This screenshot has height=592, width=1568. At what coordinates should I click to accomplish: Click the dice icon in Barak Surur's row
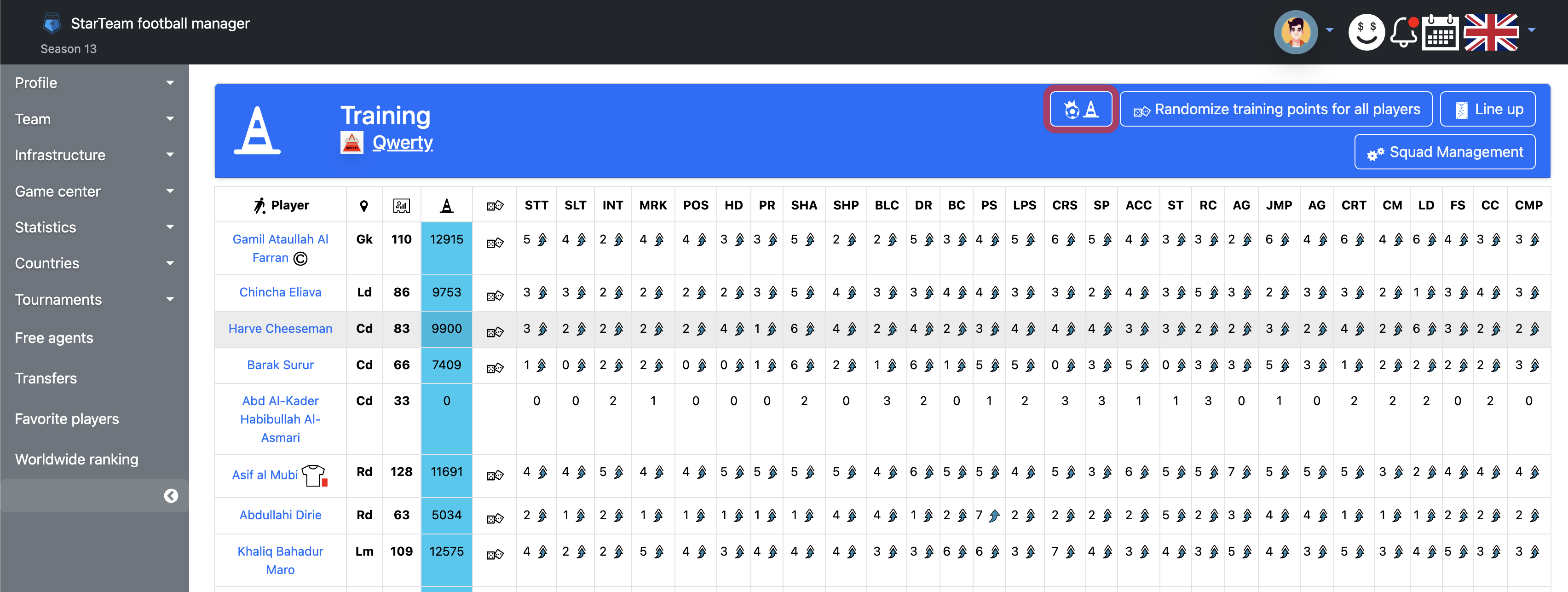coord(495,368)
